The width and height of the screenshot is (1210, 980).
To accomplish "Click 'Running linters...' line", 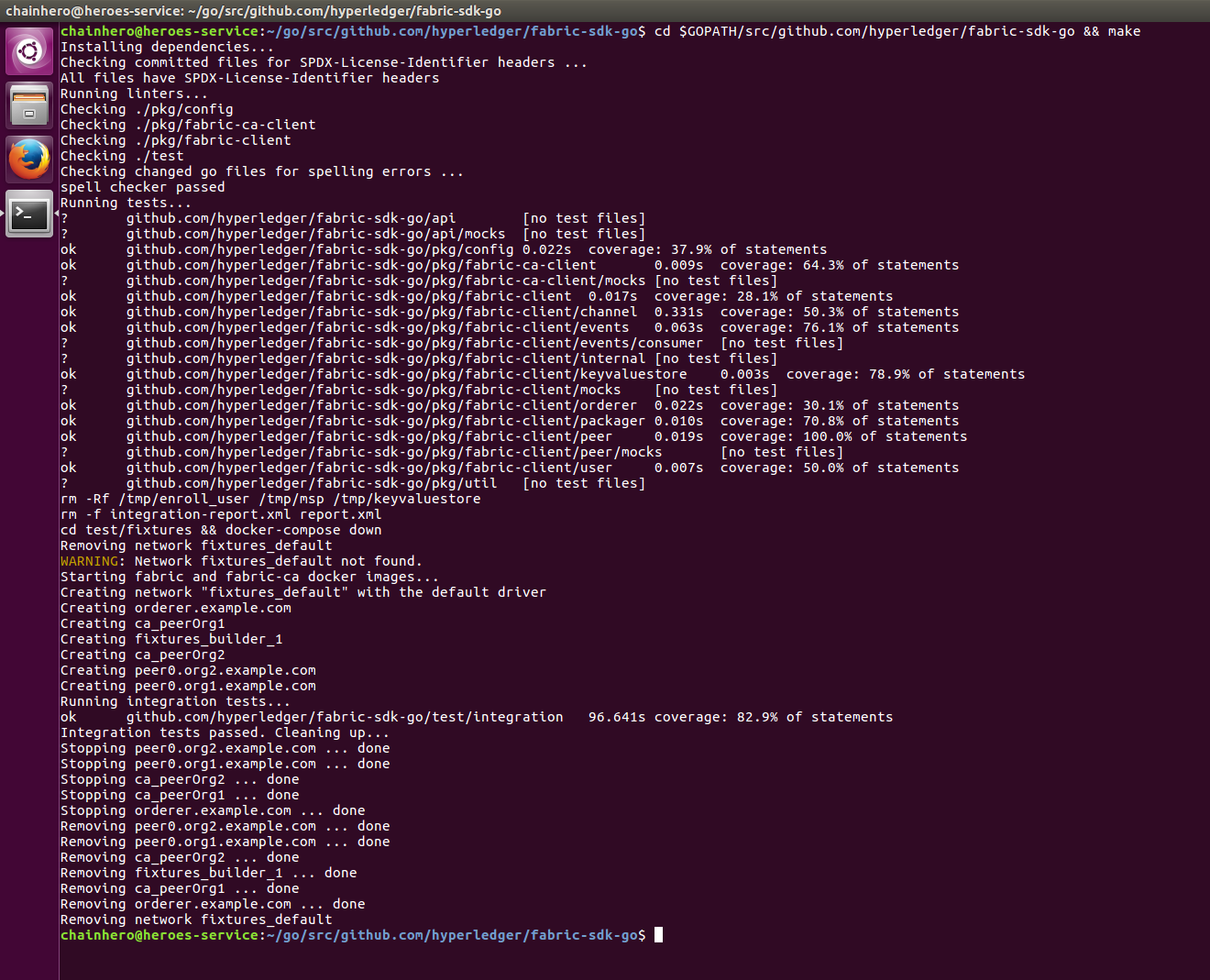I will 134,94.
